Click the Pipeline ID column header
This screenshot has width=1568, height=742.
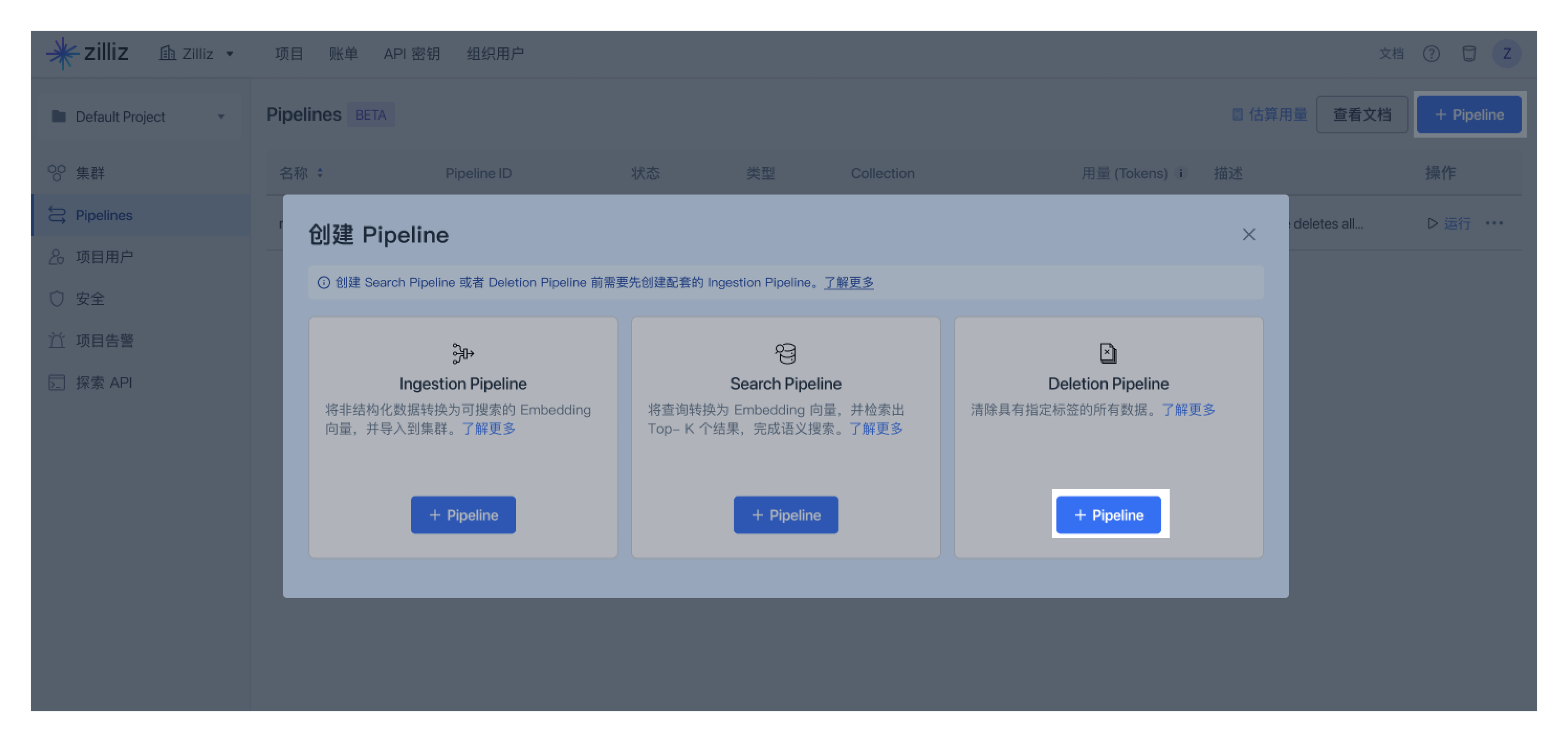pos(478,173)
